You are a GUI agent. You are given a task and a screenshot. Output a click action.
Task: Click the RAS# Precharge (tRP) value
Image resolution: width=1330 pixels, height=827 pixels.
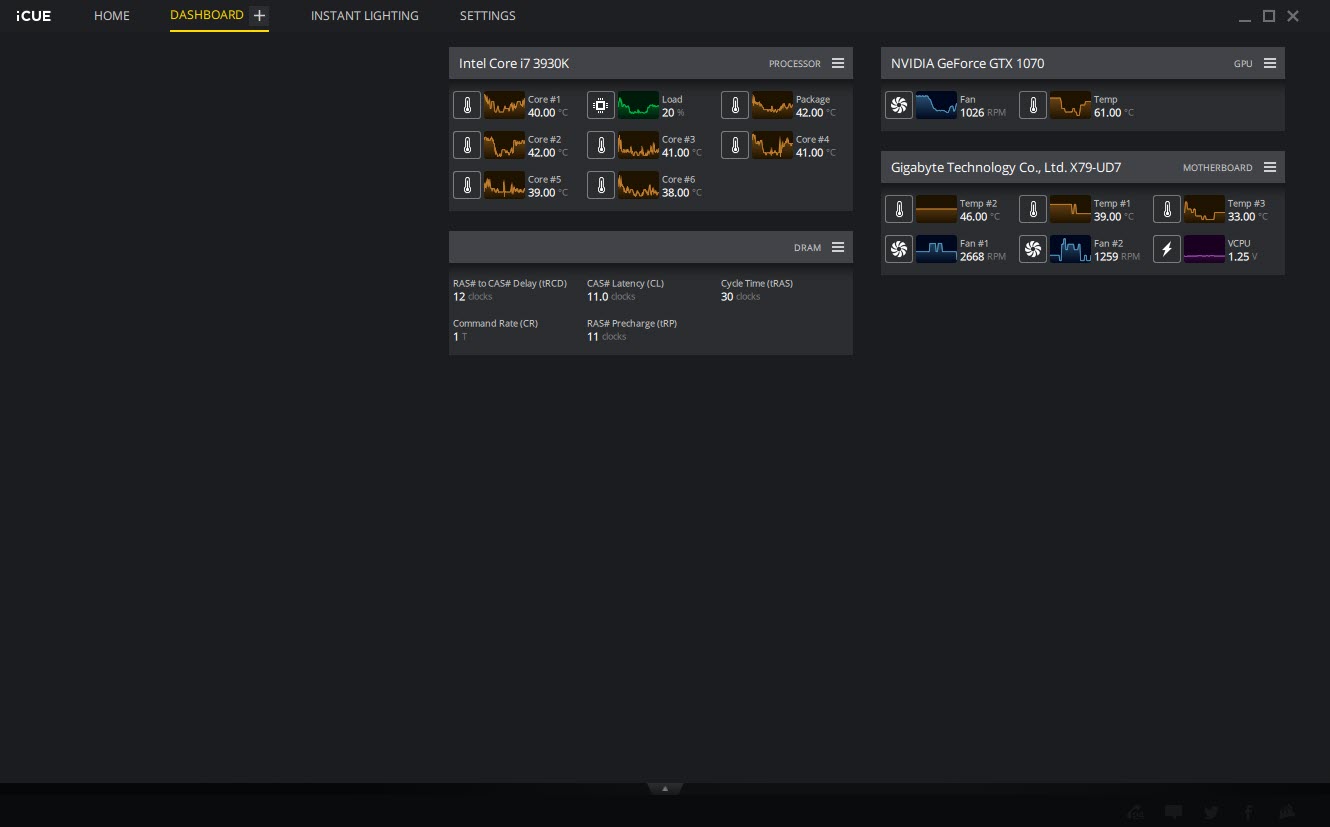607,337
